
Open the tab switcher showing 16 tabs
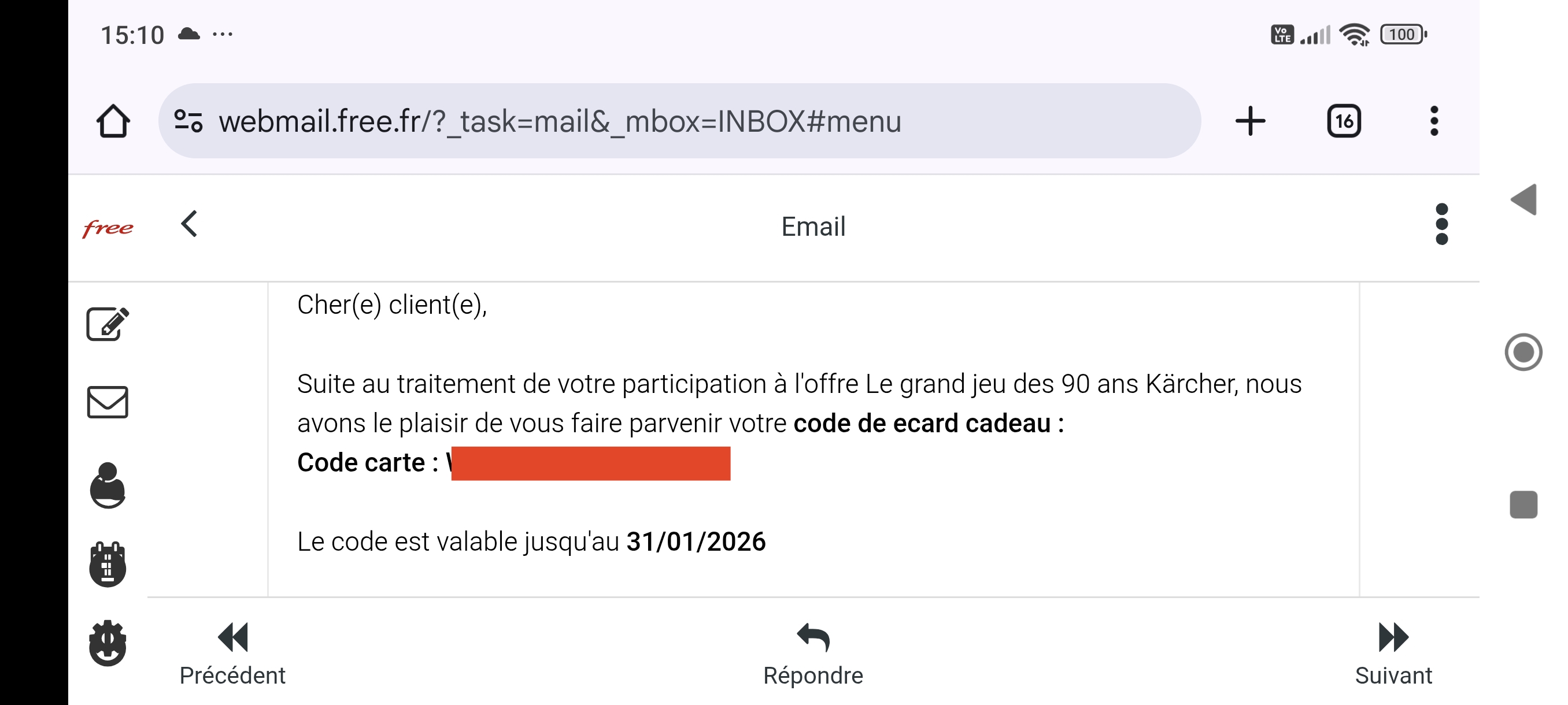pyautogui.click(x=1344, y=121)
